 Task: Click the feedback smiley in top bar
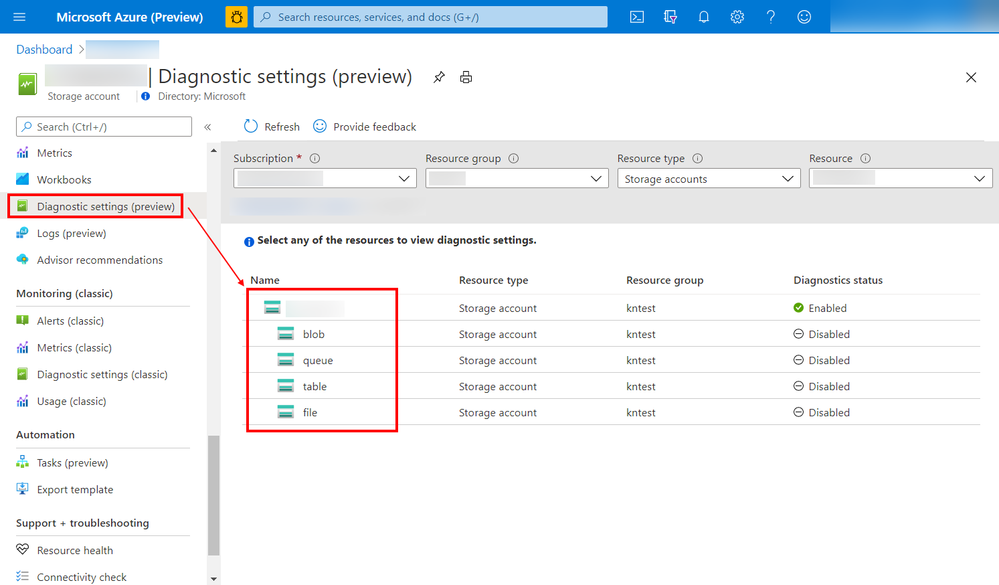[x=804, y=17]
